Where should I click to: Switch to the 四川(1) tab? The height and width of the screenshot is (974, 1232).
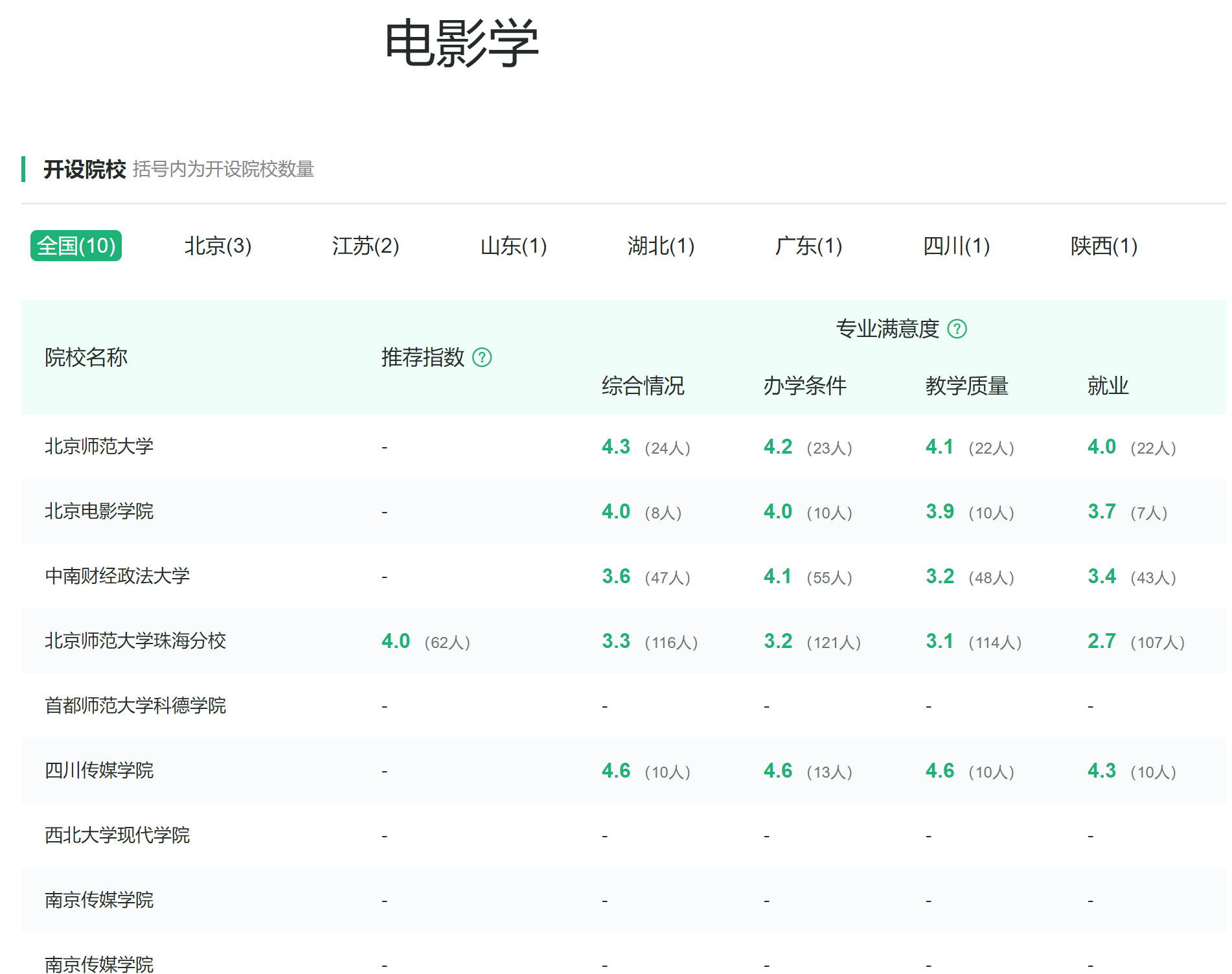[x=956, y=246]
